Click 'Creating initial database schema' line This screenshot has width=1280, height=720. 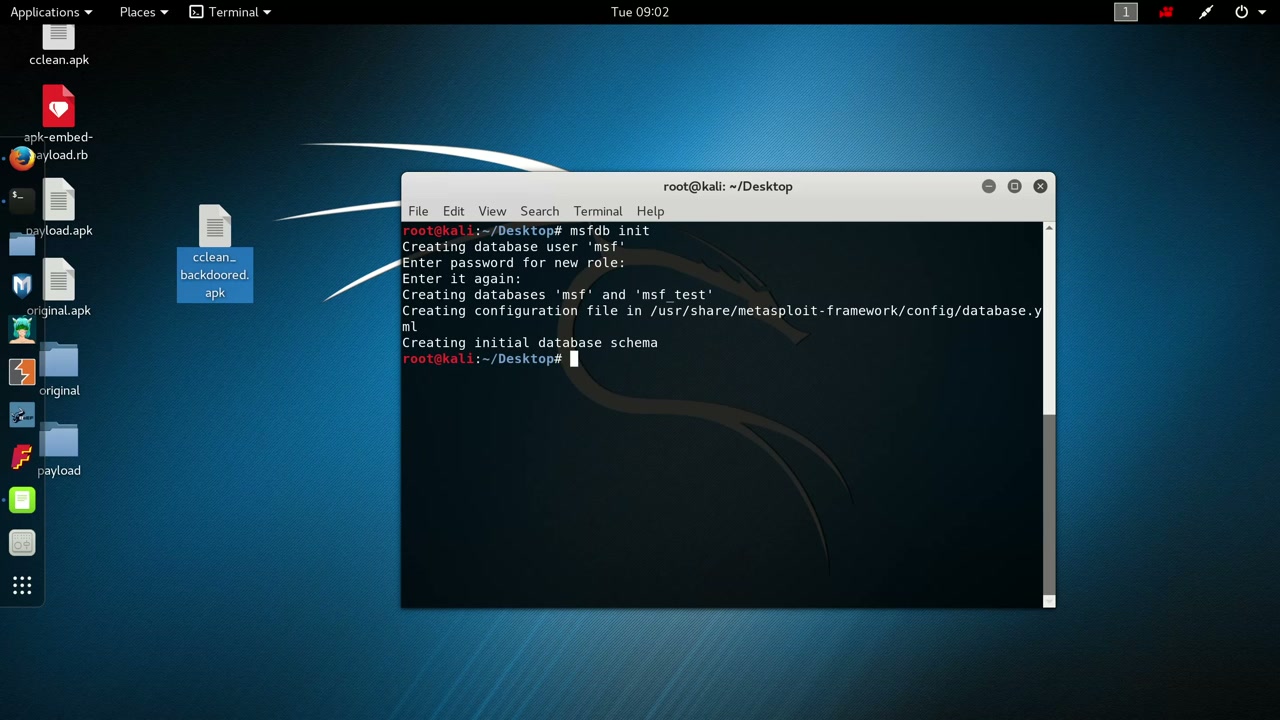530,343
